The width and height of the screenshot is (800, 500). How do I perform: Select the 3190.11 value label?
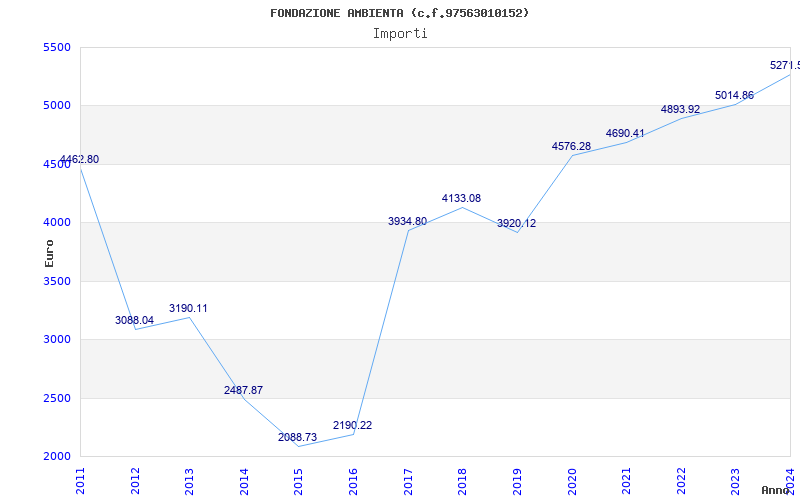click(188, 309)
